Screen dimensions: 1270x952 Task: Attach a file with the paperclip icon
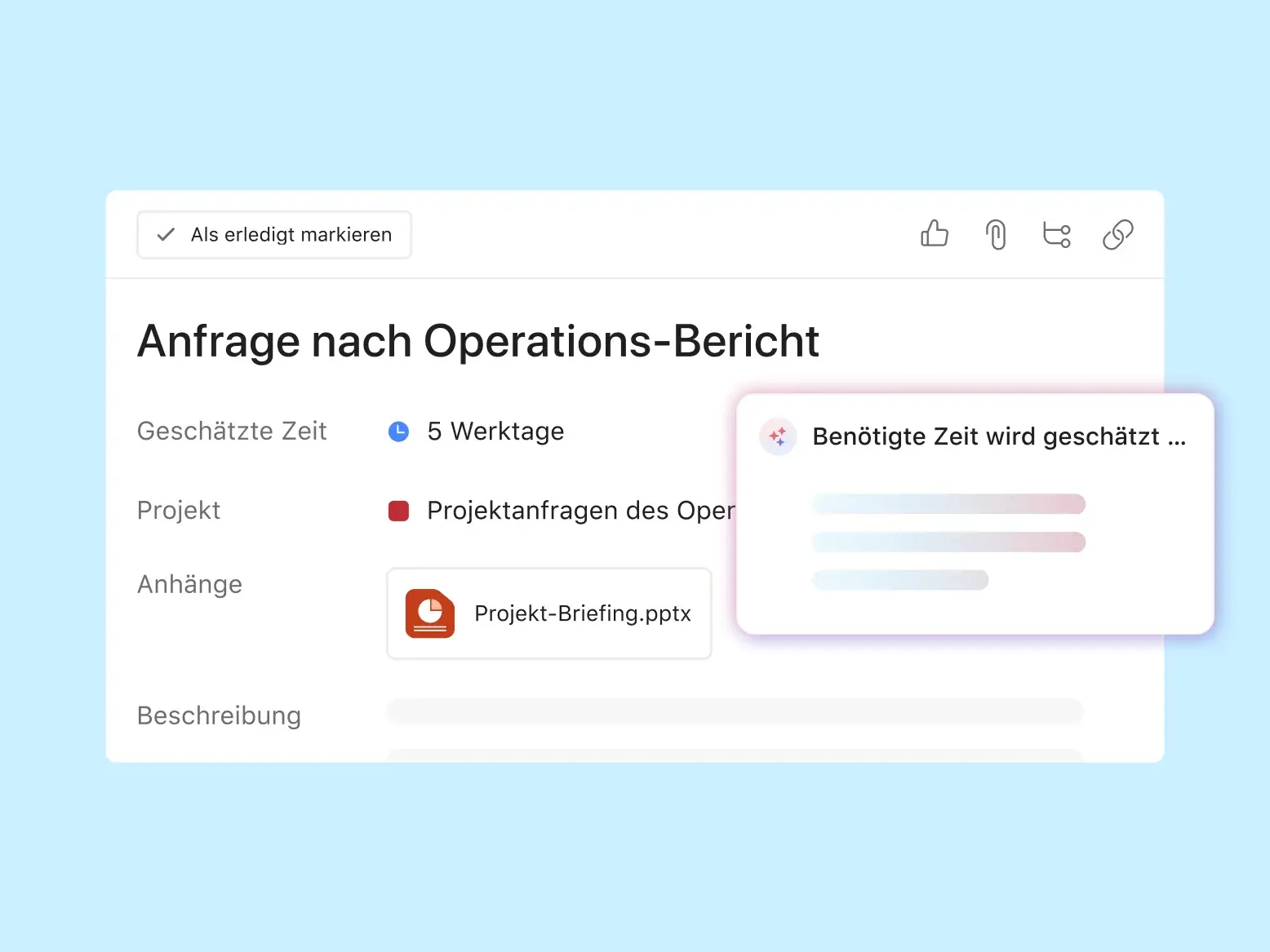click(x=995, y=235)
